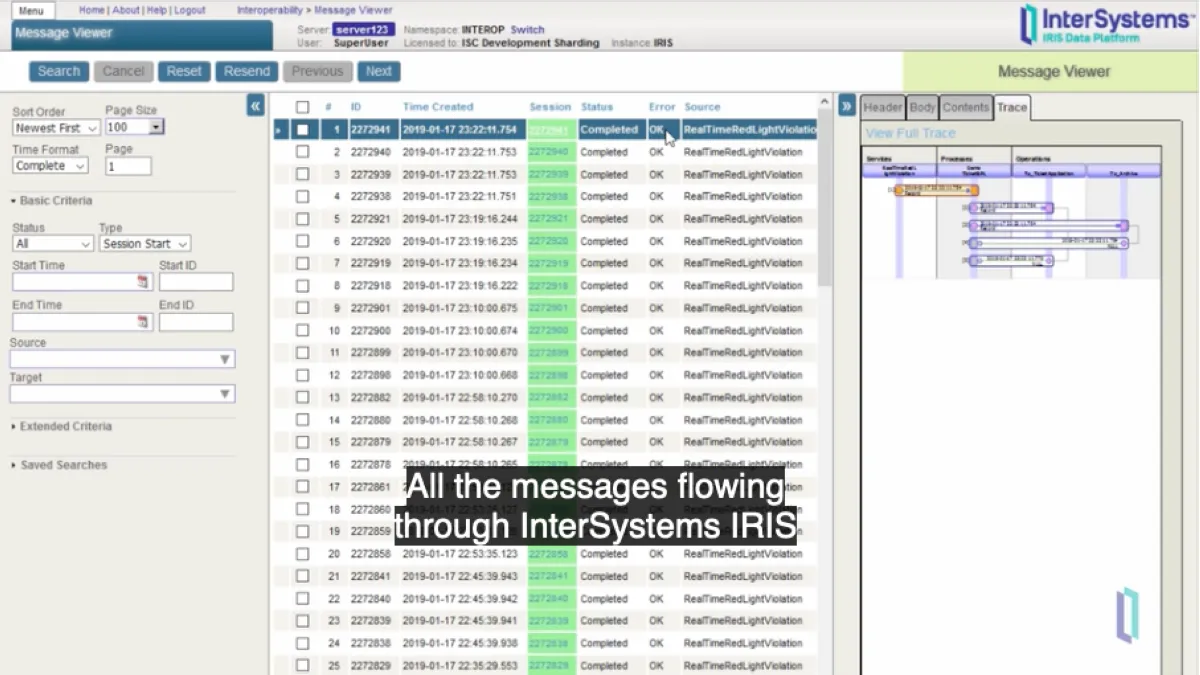Image resolution: width=1200 pixels, height=675 pixels.
Task: Click the InterSystems logo icon
Action: [x=1028, y=25]
